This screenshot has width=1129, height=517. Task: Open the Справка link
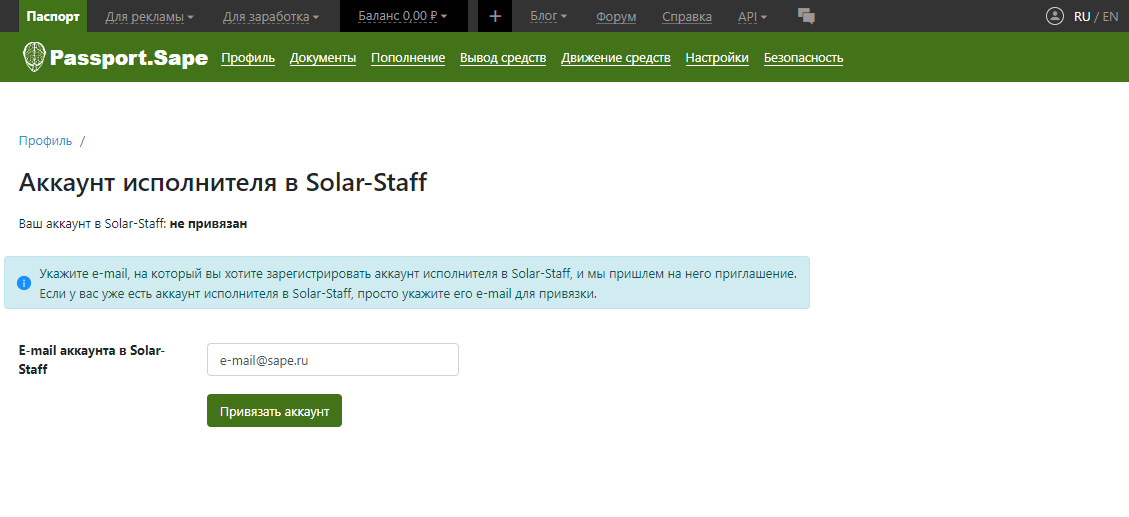click(x=687, y=17)
